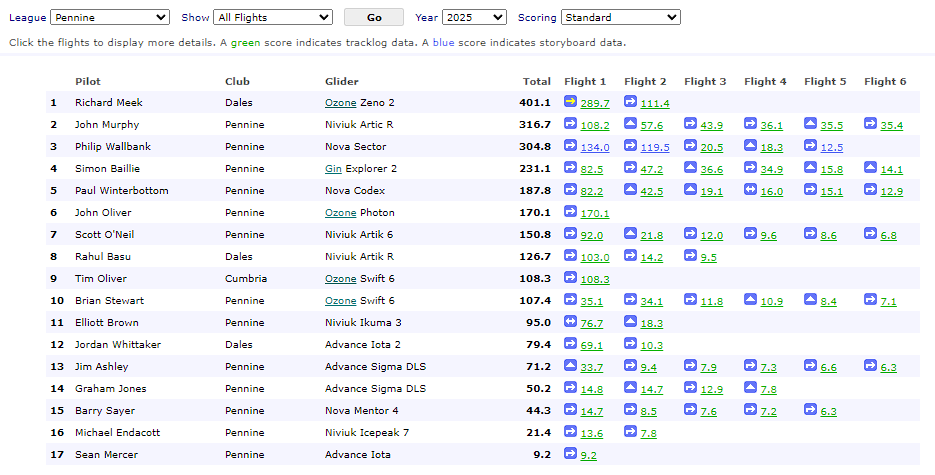Click the triangle icon beside Simon Baillie's 36.6
The height and width of the screenshot is (475, 935).
point(691,168)
